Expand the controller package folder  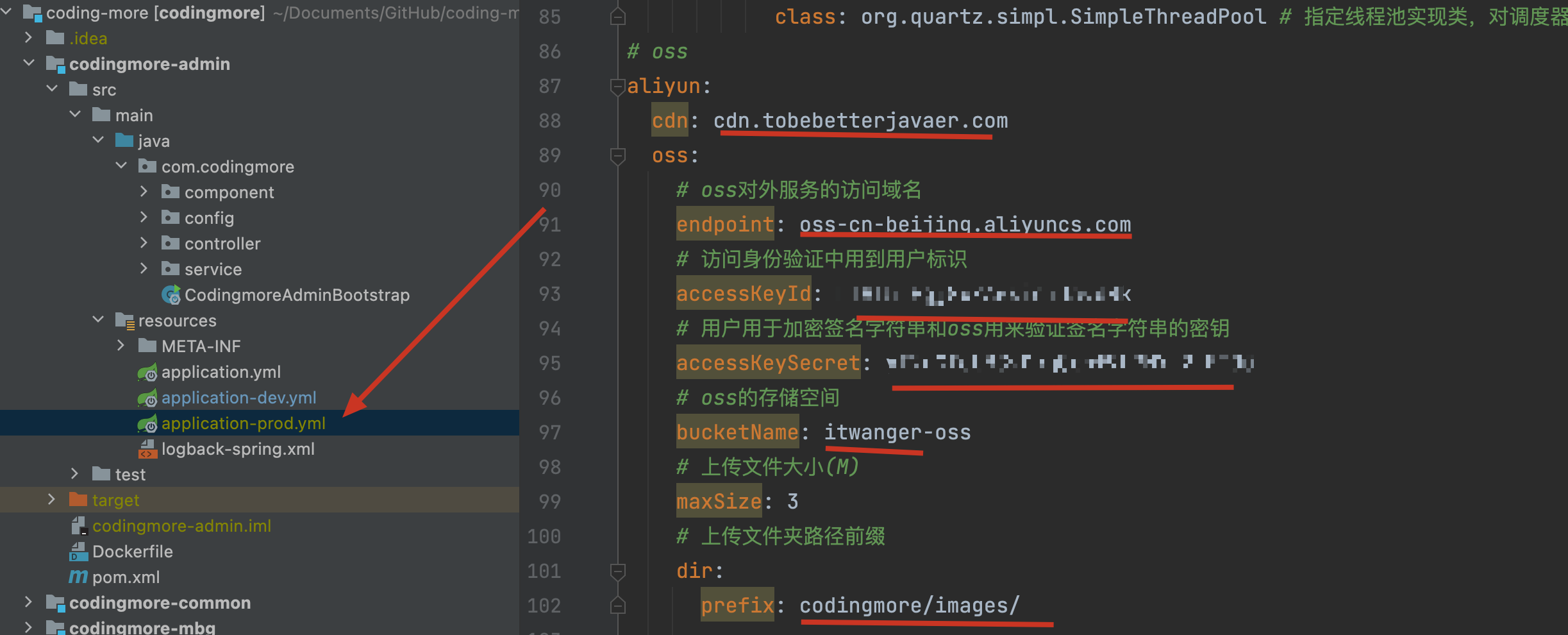pos(144,243)
